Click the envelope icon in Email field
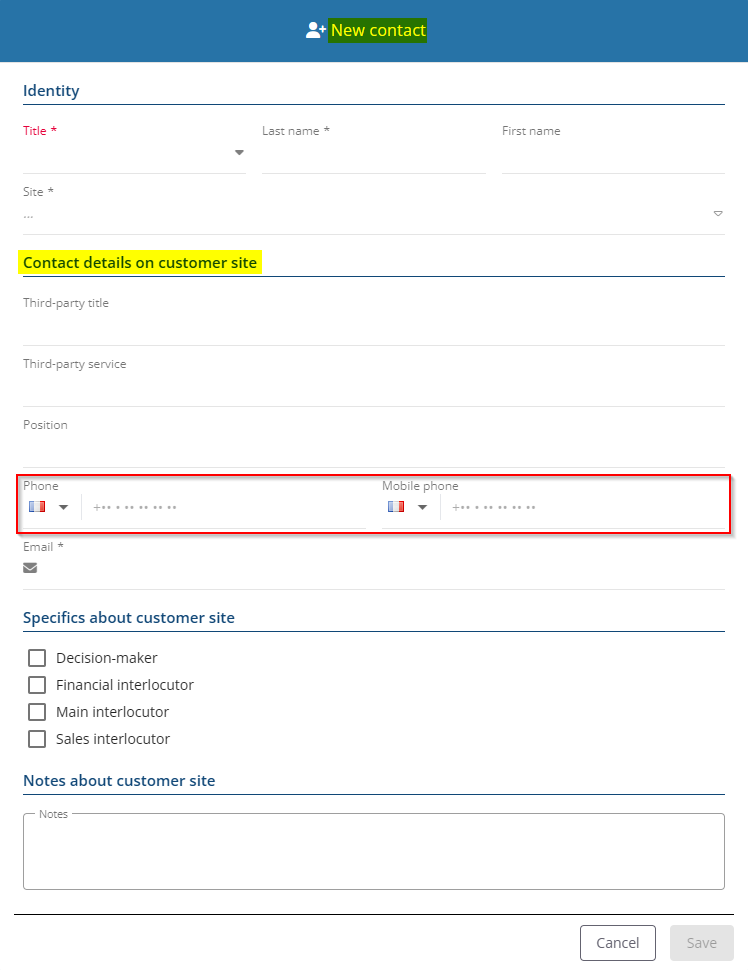Screen dimensions: 748x970 click(x=30, y=568)
